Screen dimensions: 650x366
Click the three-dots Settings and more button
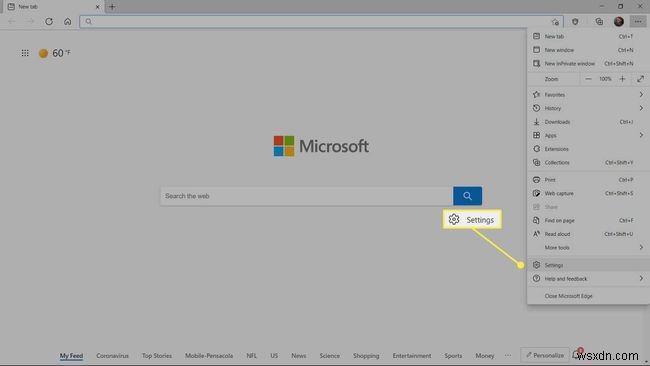[x=638, y=22]
